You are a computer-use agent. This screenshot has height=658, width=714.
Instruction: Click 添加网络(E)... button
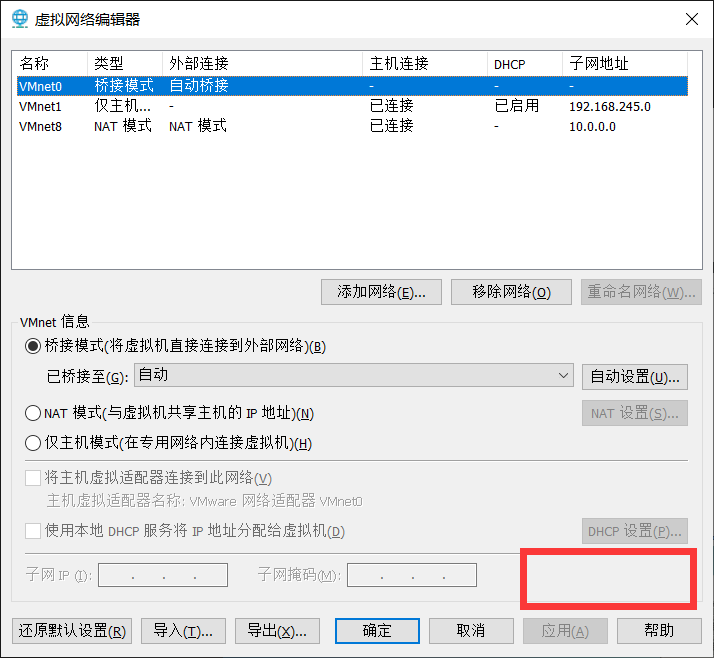pos(381,292)
